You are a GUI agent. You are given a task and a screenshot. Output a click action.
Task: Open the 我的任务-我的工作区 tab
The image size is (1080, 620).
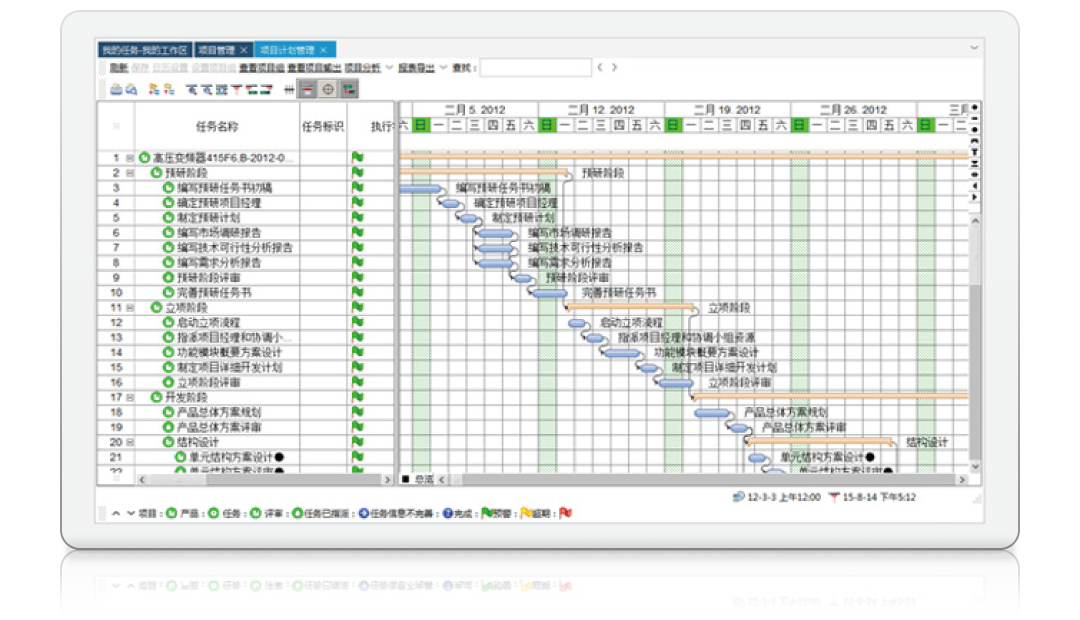(x=144, y=49)
